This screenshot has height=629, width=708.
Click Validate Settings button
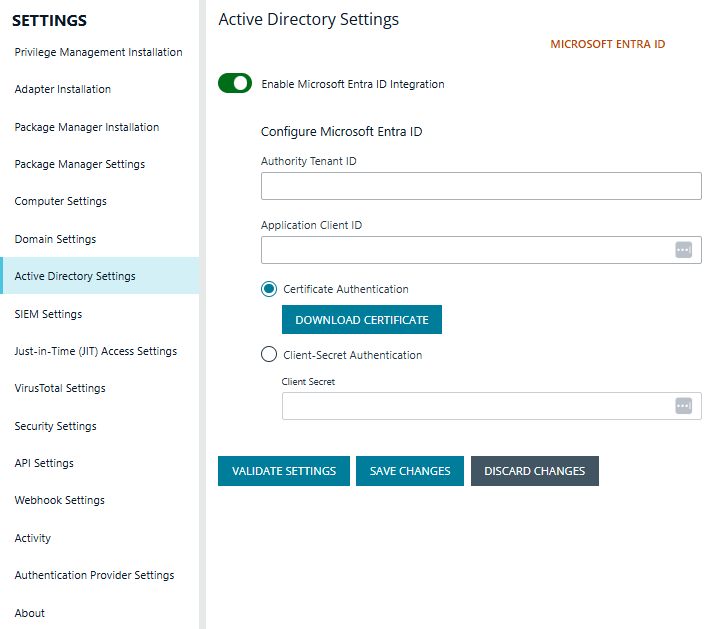284,471
